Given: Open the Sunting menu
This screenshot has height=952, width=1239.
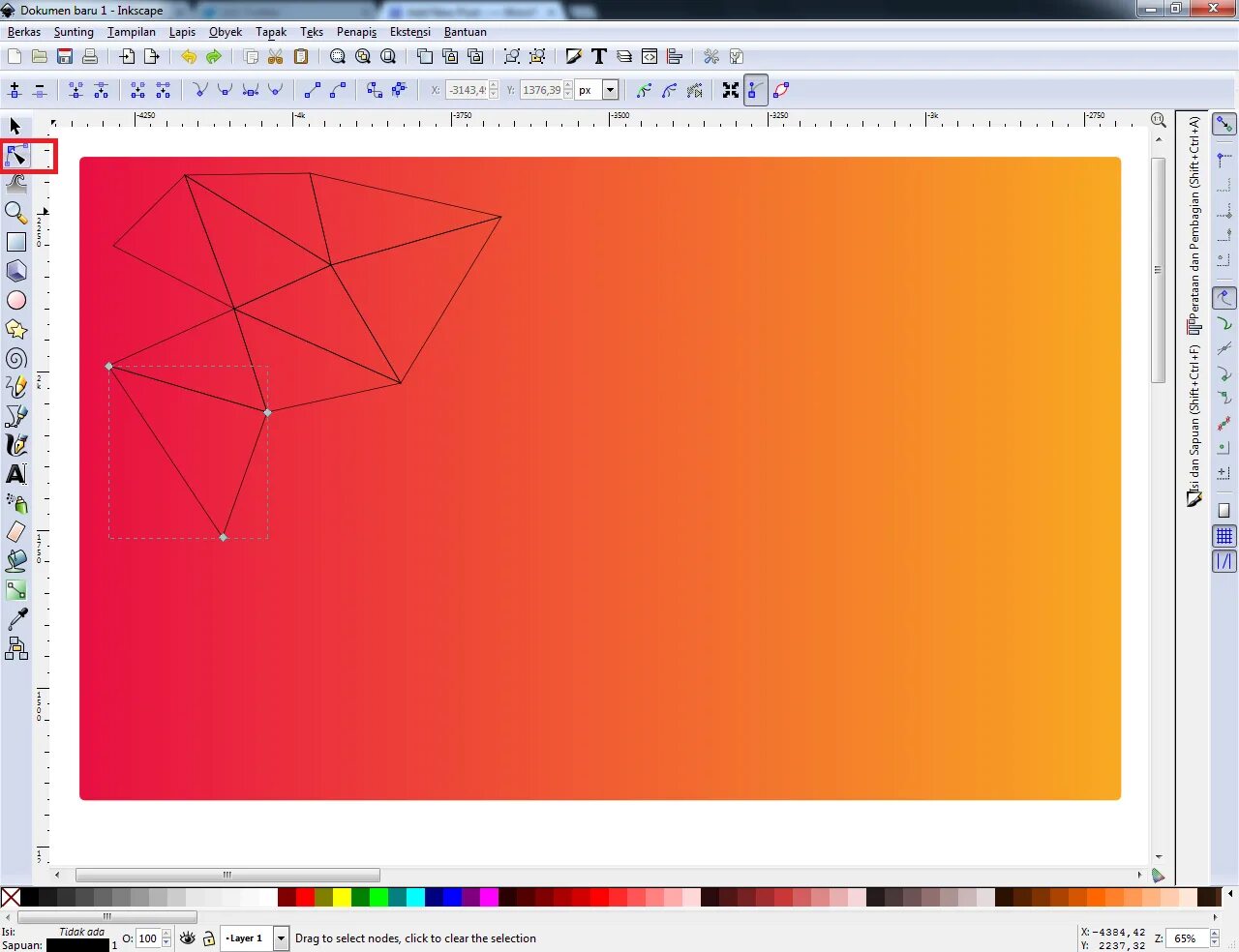Looking at the screenshot, I should click(x=74, y=32).
